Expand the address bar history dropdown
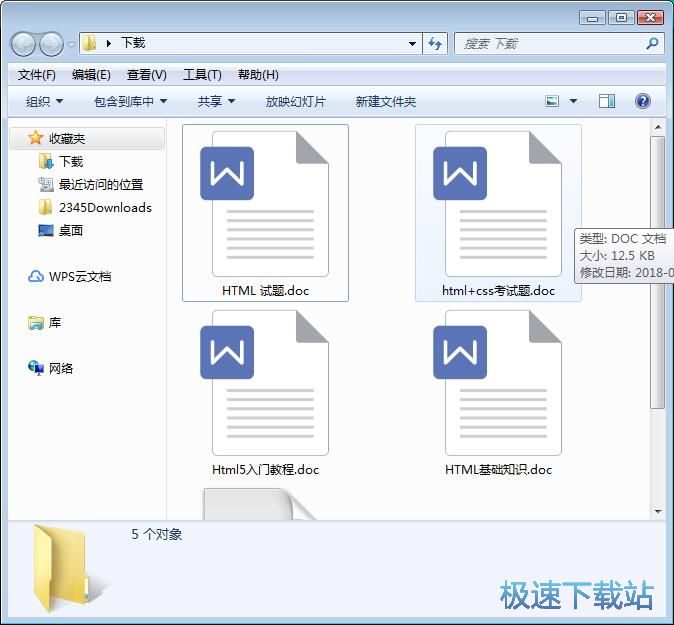 click(412, 43)
